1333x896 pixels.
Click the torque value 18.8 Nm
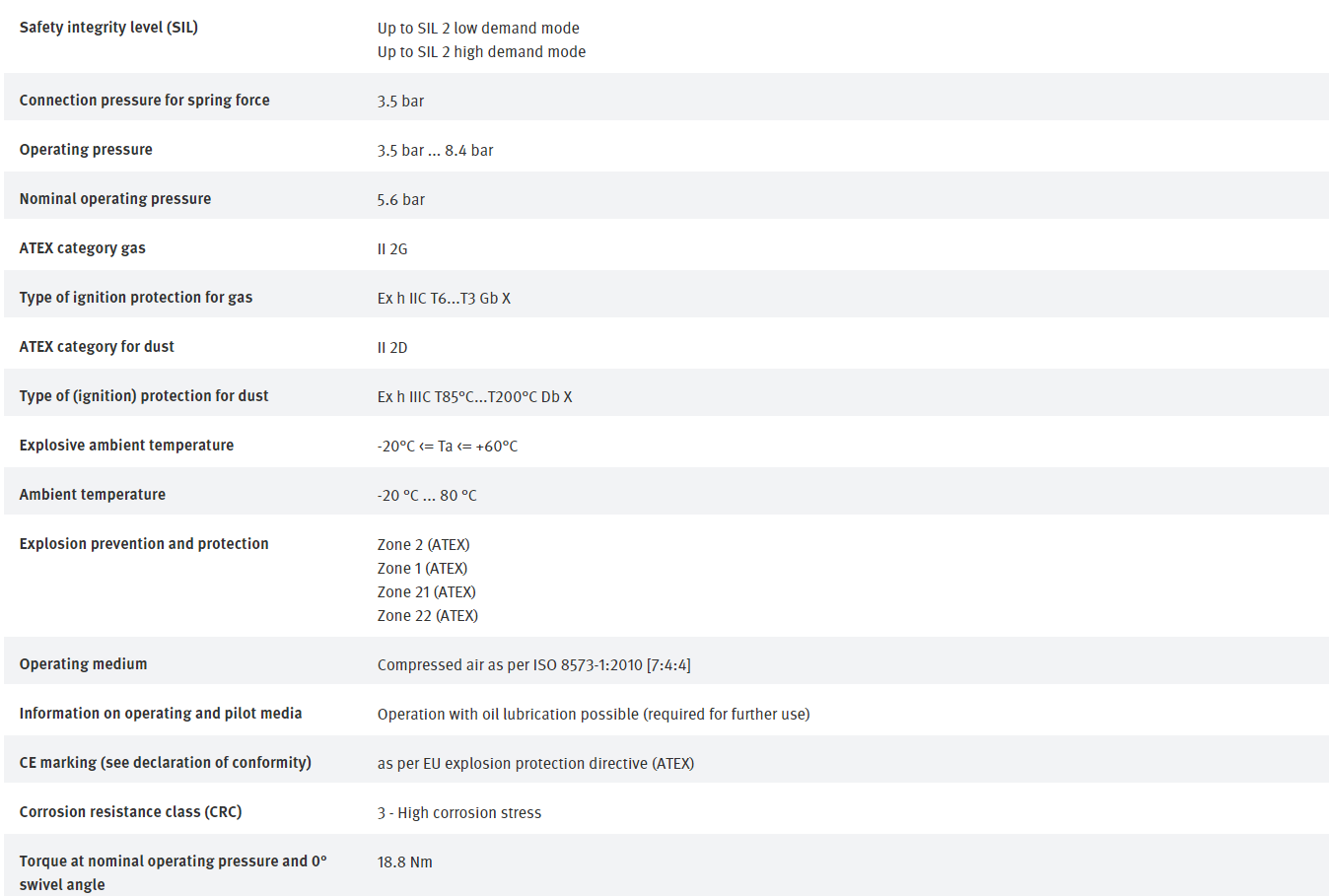point(404,862)
